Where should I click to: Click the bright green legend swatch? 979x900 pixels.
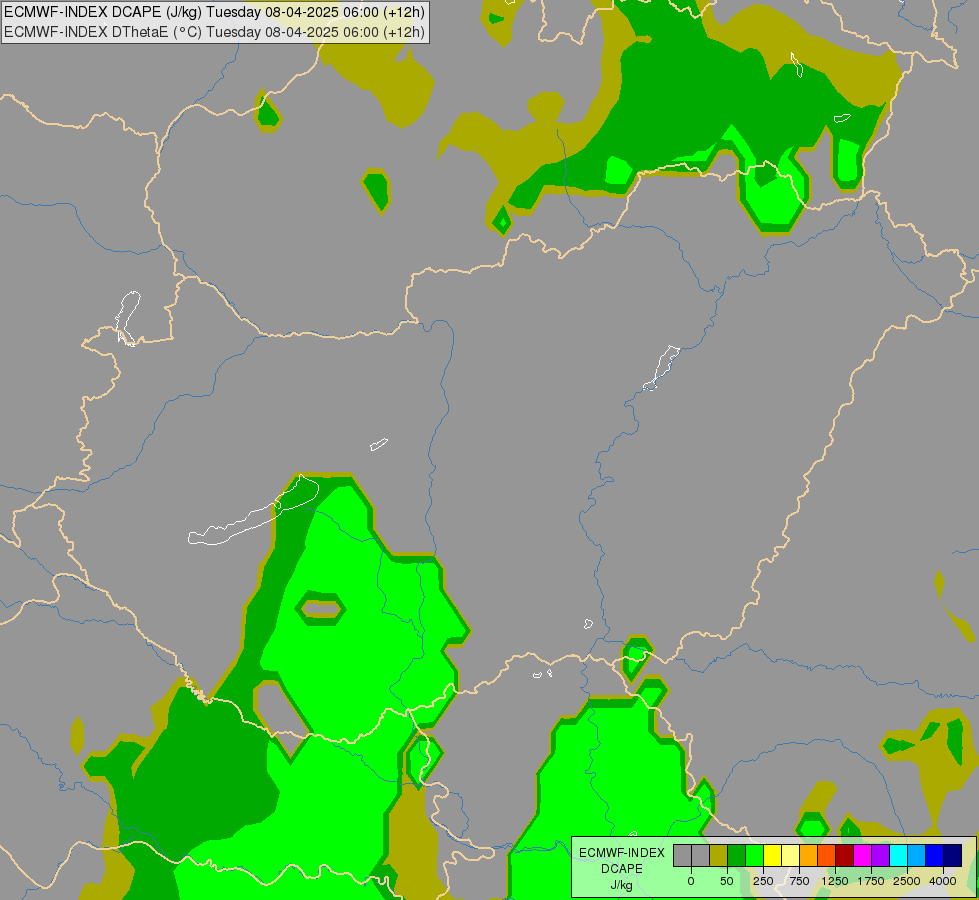pos(755,855)
